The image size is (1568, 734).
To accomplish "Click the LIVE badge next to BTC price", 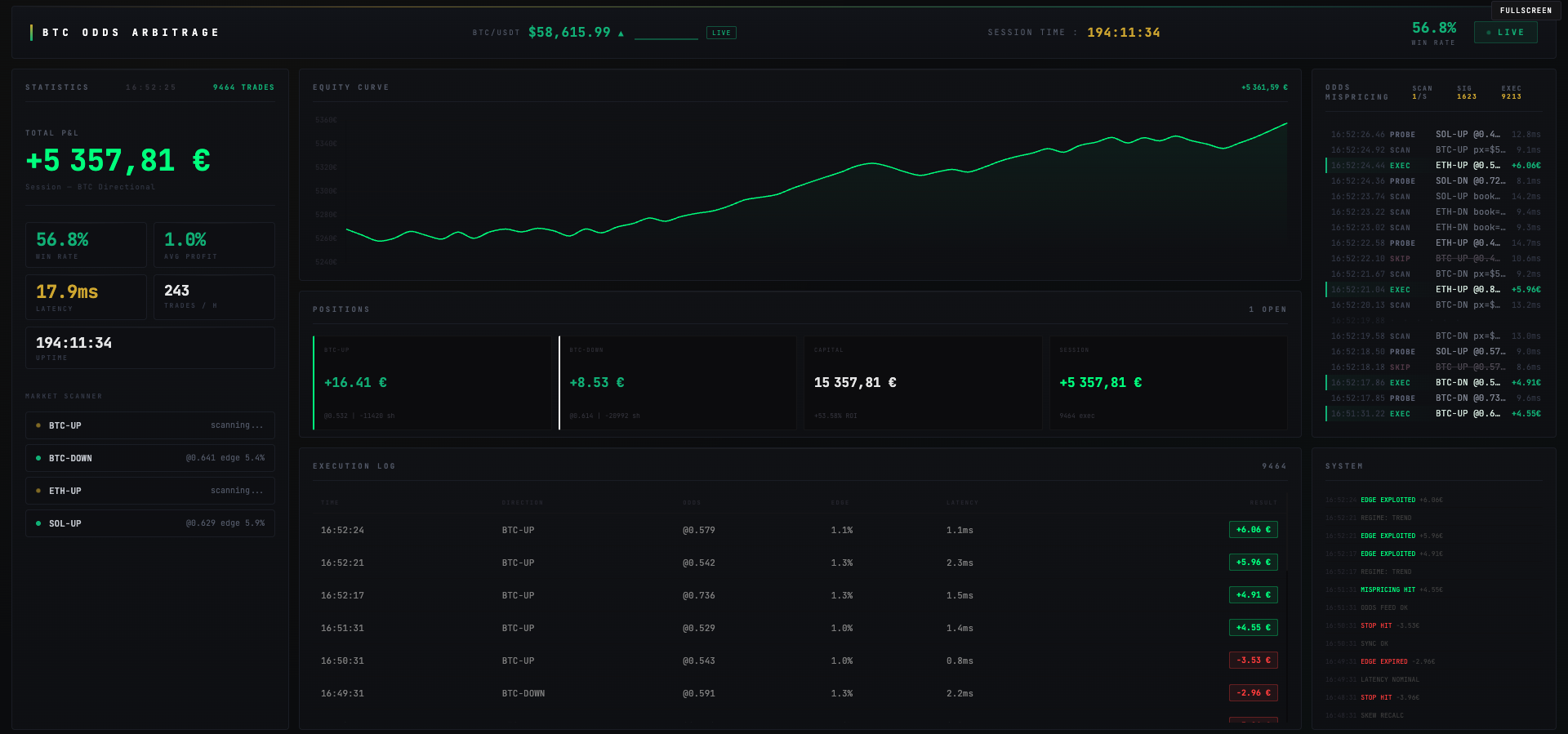I will tap(721, 33).
